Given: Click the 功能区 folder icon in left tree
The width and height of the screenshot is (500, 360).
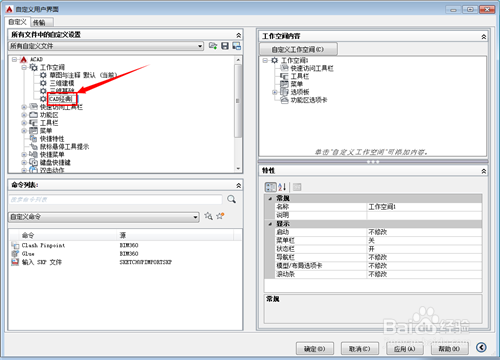Looking at the screenshot, I should pyautogui.click(x=33, y=115).
